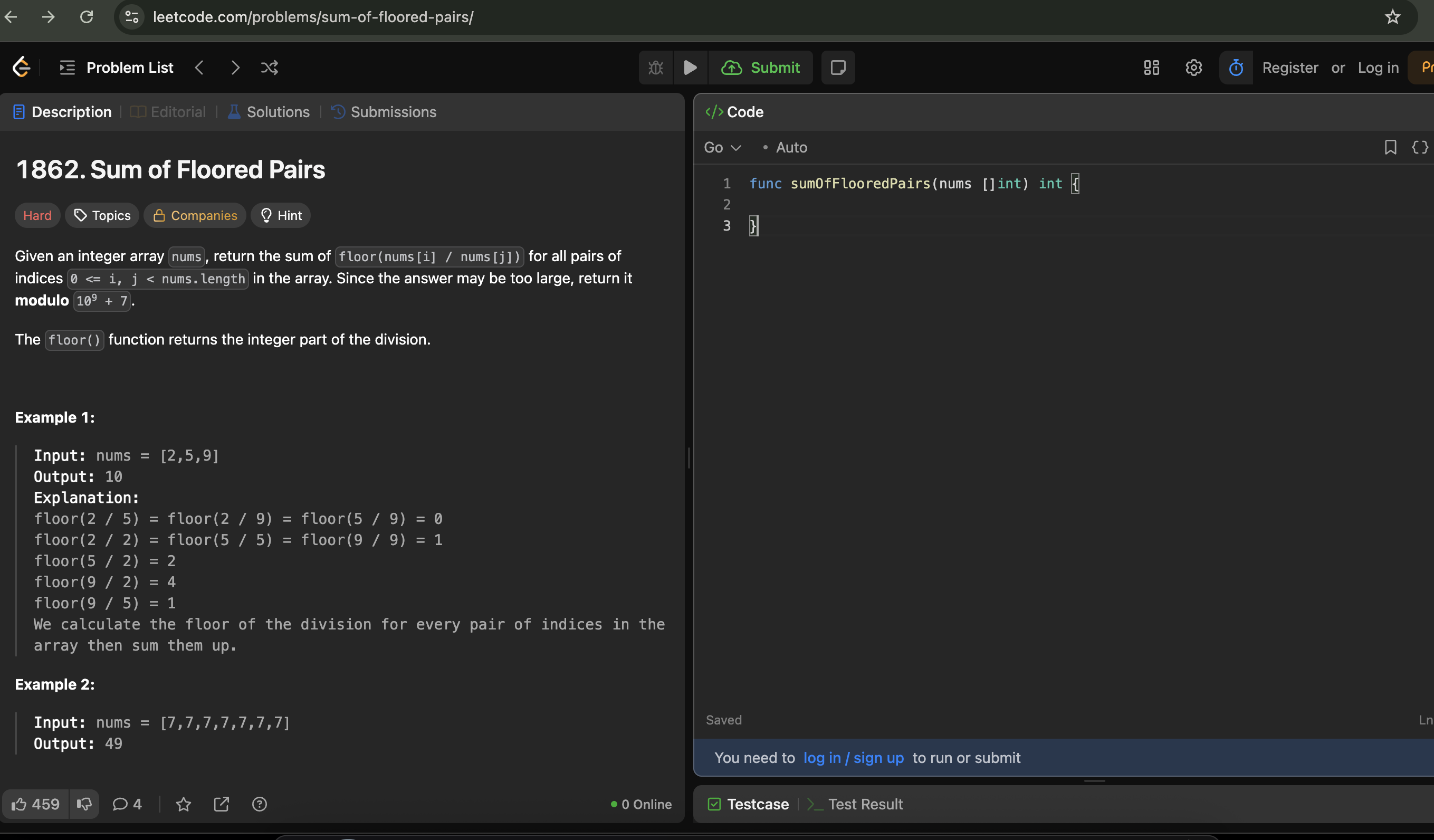Open the Testcase tab
Viewport: 1434px width, 840px height.
tap(748, 804)
